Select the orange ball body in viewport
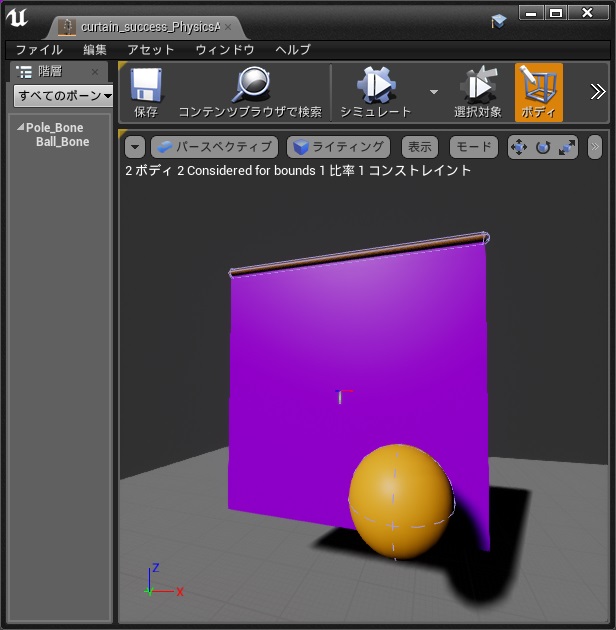Viewport: 616px width, 630px height. tap(401, 501)
